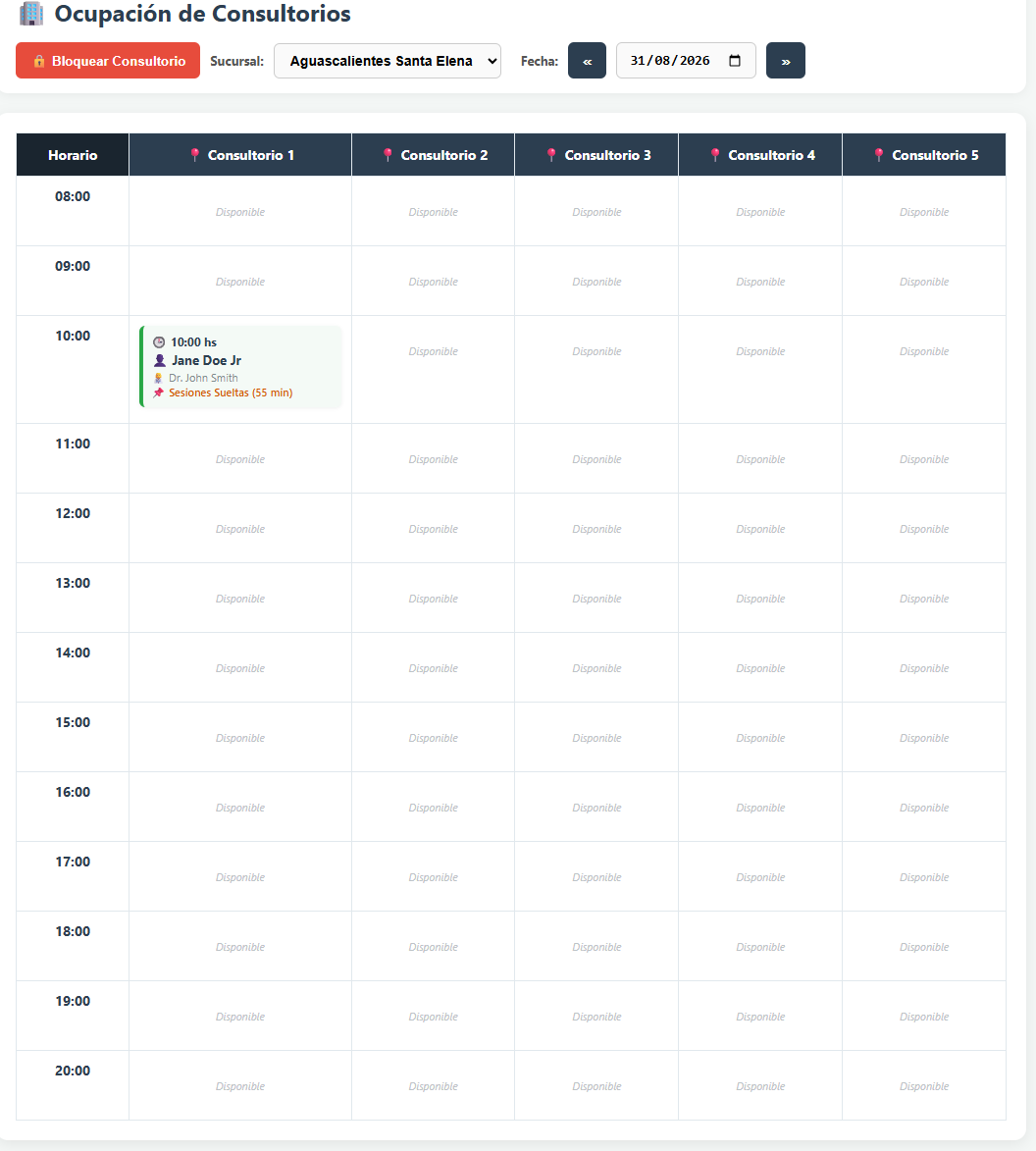Click the building icon beside page title
Screen dimensions: 1036x1151
point(31,13)
